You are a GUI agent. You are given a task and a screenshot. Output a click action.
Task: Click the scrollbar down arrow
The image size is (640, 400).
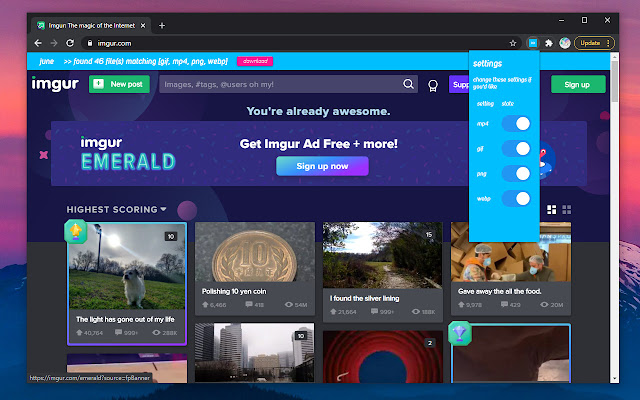[614, 379]
